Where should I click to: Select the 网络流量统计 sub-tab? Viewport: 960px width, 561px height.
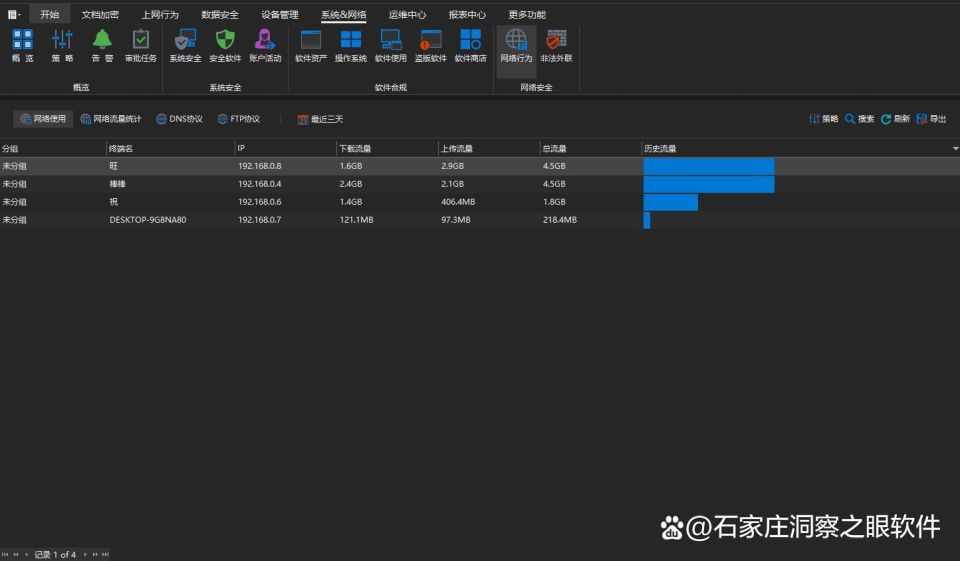[x=111, y=119]
